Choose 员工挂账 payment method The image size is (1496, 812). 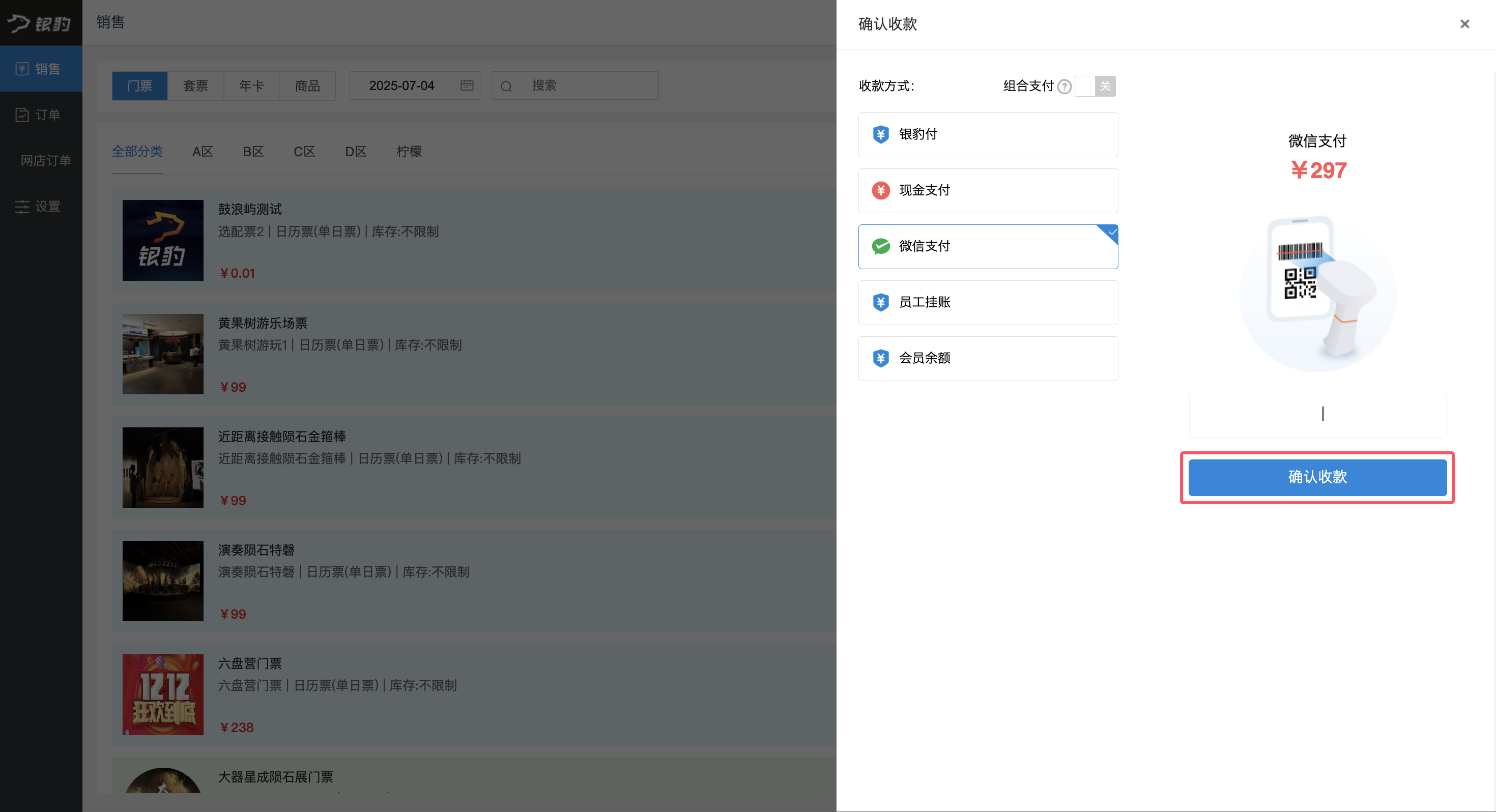(988, 302)
